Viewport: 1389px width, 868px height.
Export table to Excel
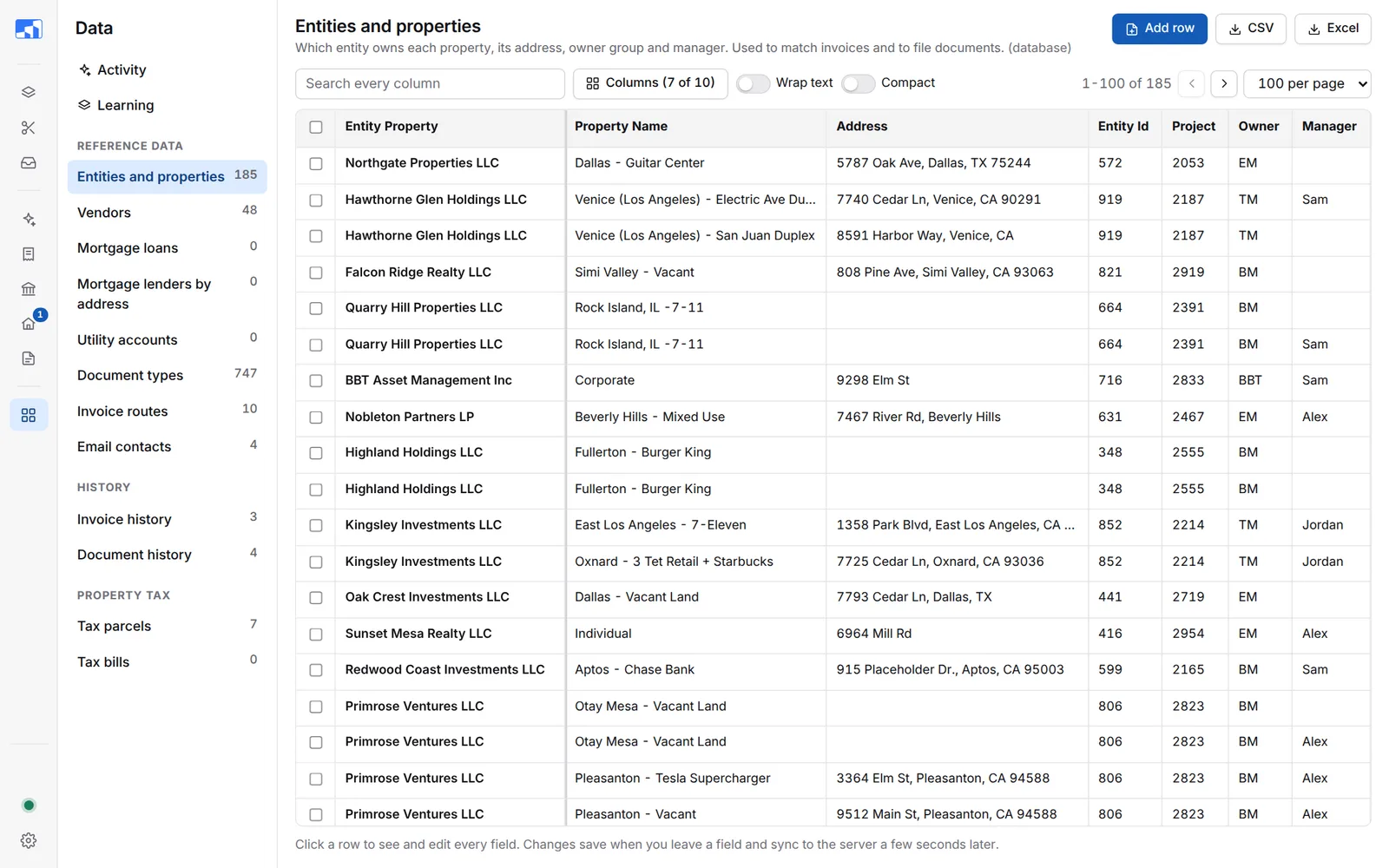[1333, 29]
